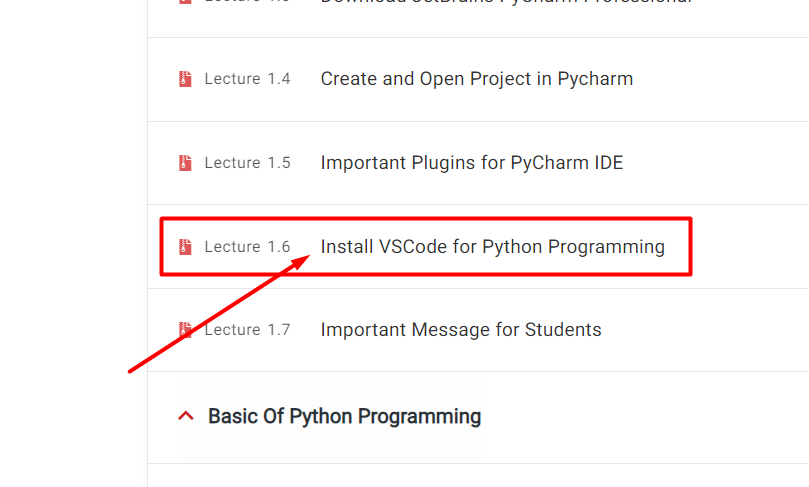Open 'Create and Open Project in Pycharm' lecture

point(477,79)
